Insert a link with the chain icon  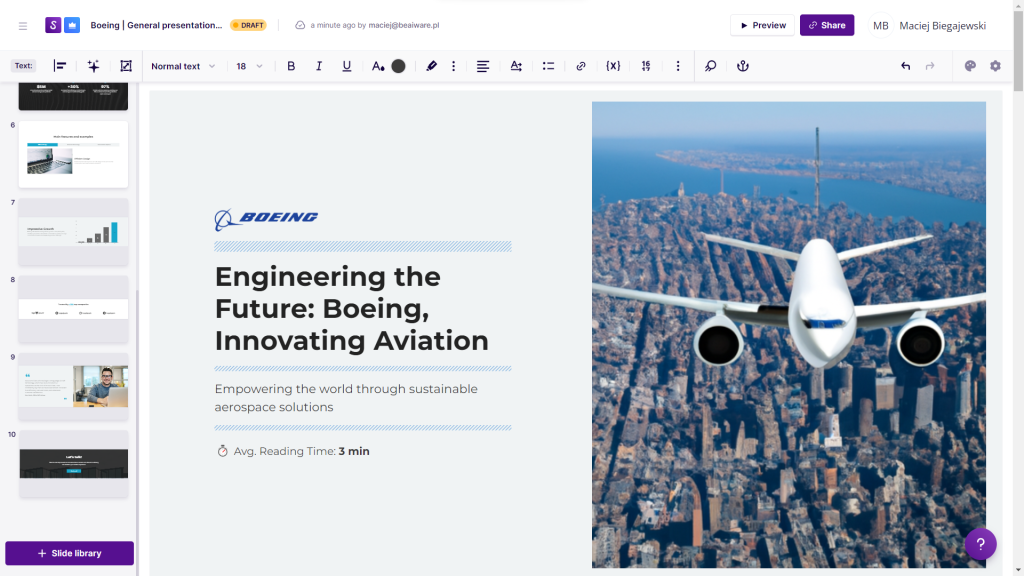[581, 66]
